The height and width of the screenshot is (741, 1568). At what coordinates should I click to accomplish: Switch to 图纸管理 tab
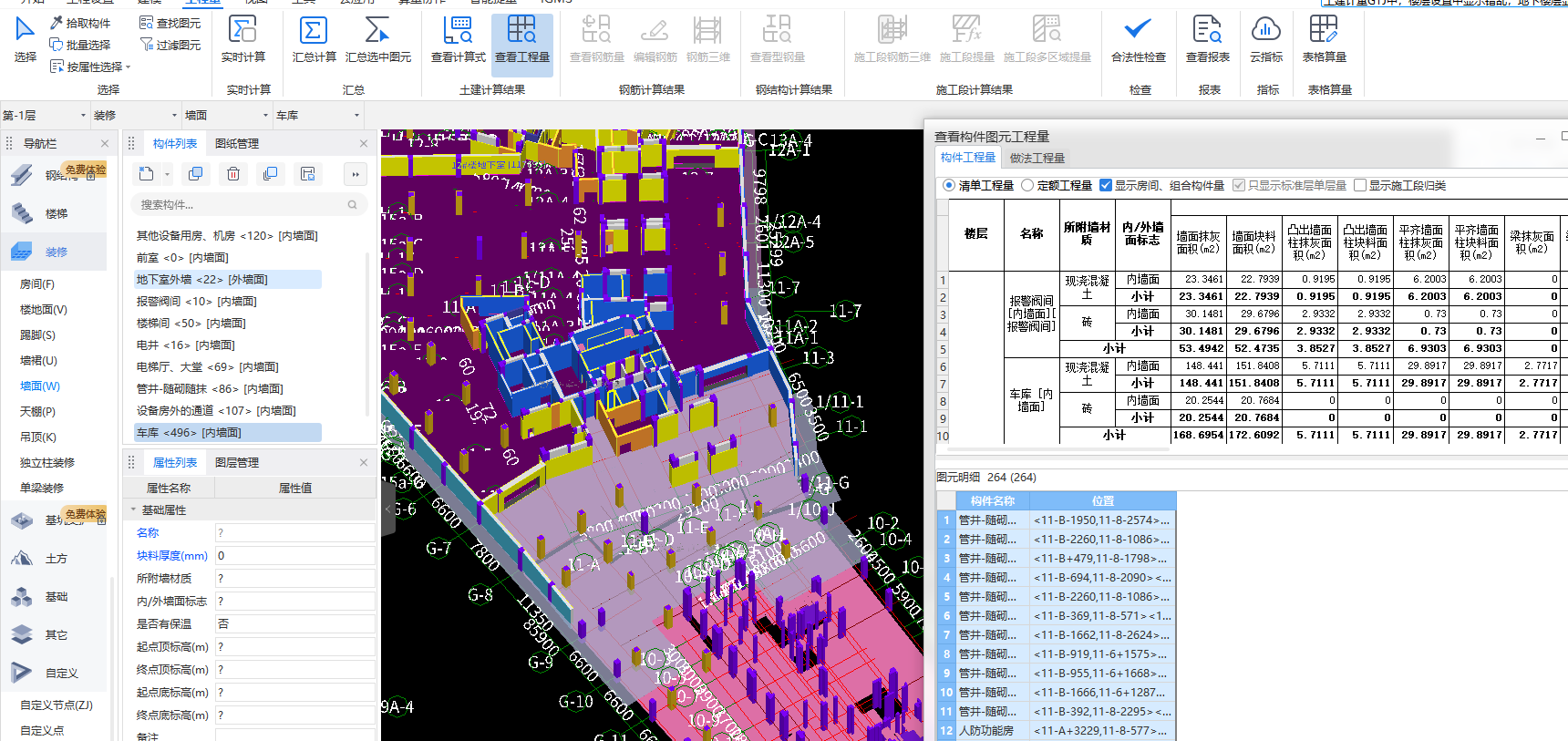pos(237,143)
